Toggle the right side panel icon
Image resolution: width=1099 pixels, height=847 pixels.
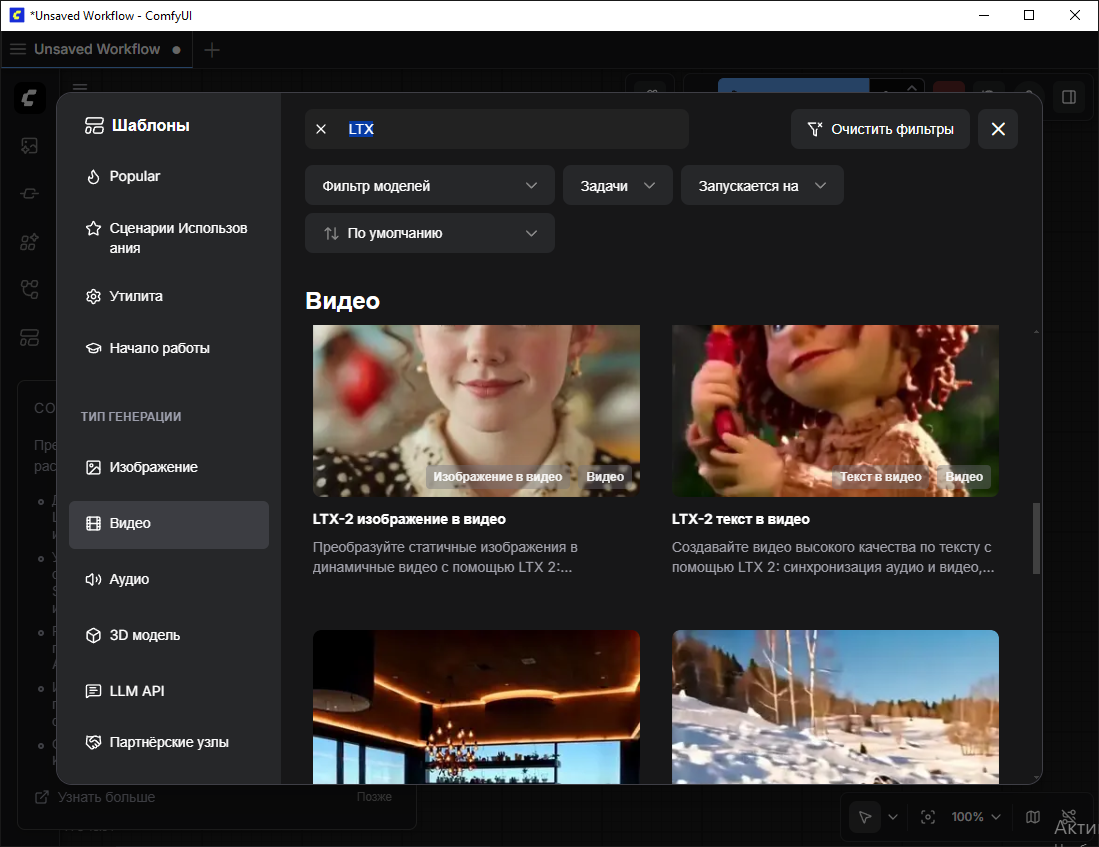coord(1069,97)
